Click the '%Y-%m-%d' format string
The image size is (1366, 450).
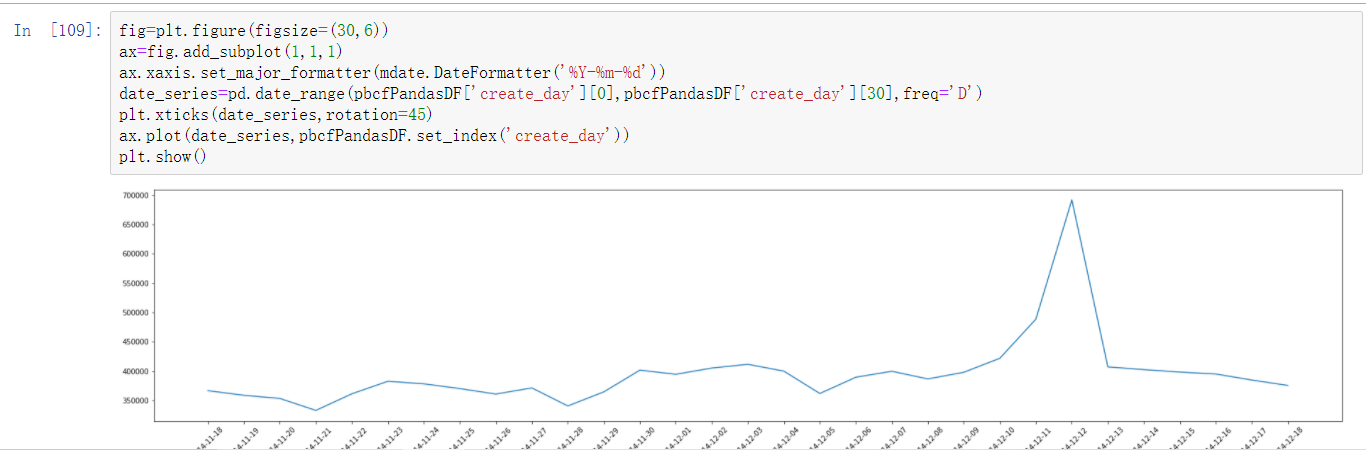coord(604,73)
